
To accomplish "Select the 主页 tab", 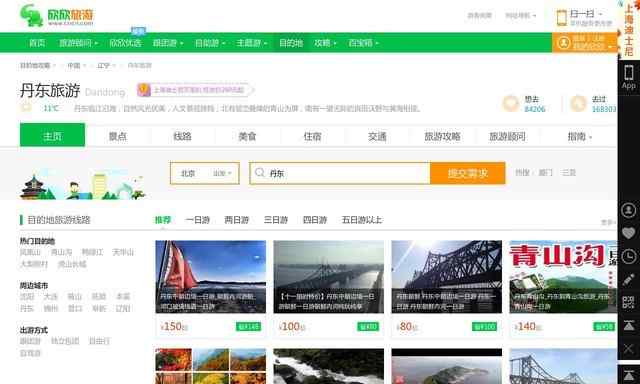I will (52, 135).
